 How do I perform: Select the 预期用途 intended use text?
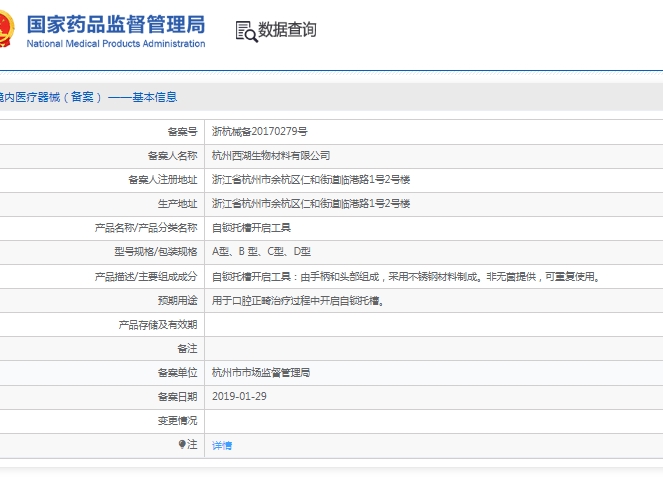pyautogui.click(x=298, y=301)
